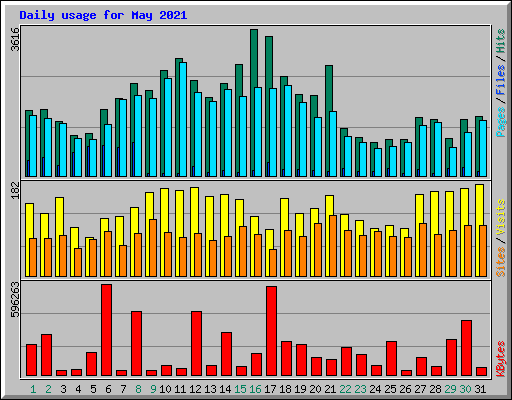
Task: Click day 18 on the x-axis
Action: (285, 389)
